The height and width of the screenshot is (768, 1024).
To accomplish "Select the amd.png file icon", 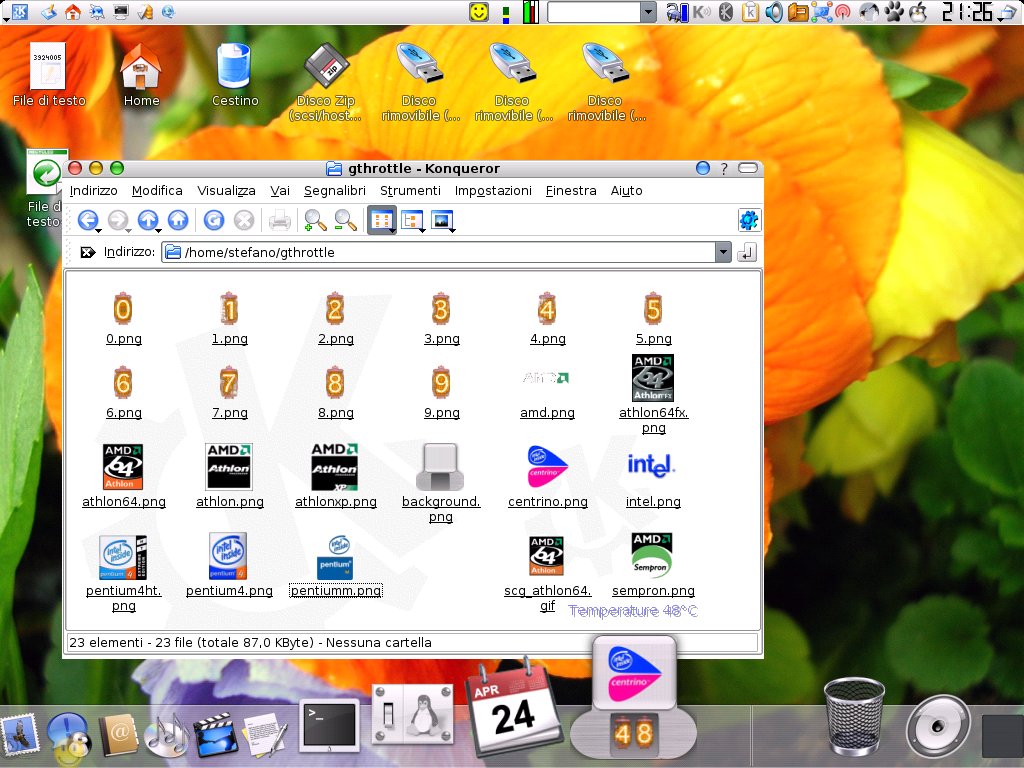I will (x=547, y=378).
